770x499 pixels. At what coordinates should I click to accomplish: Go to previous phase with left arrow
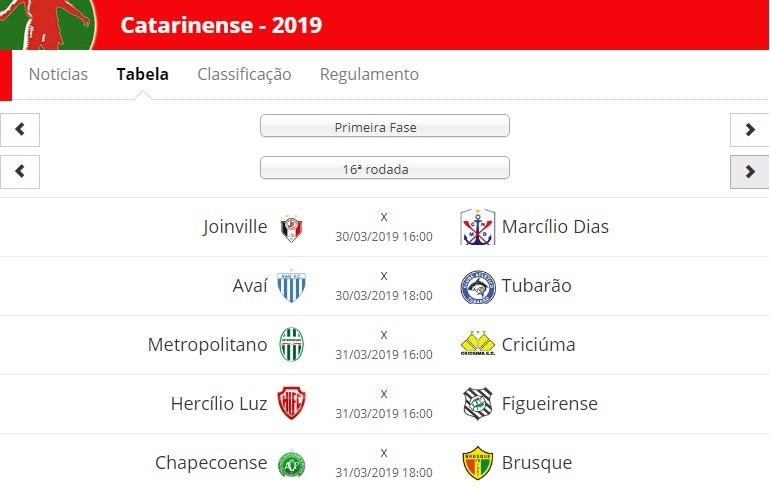[20, 130]
